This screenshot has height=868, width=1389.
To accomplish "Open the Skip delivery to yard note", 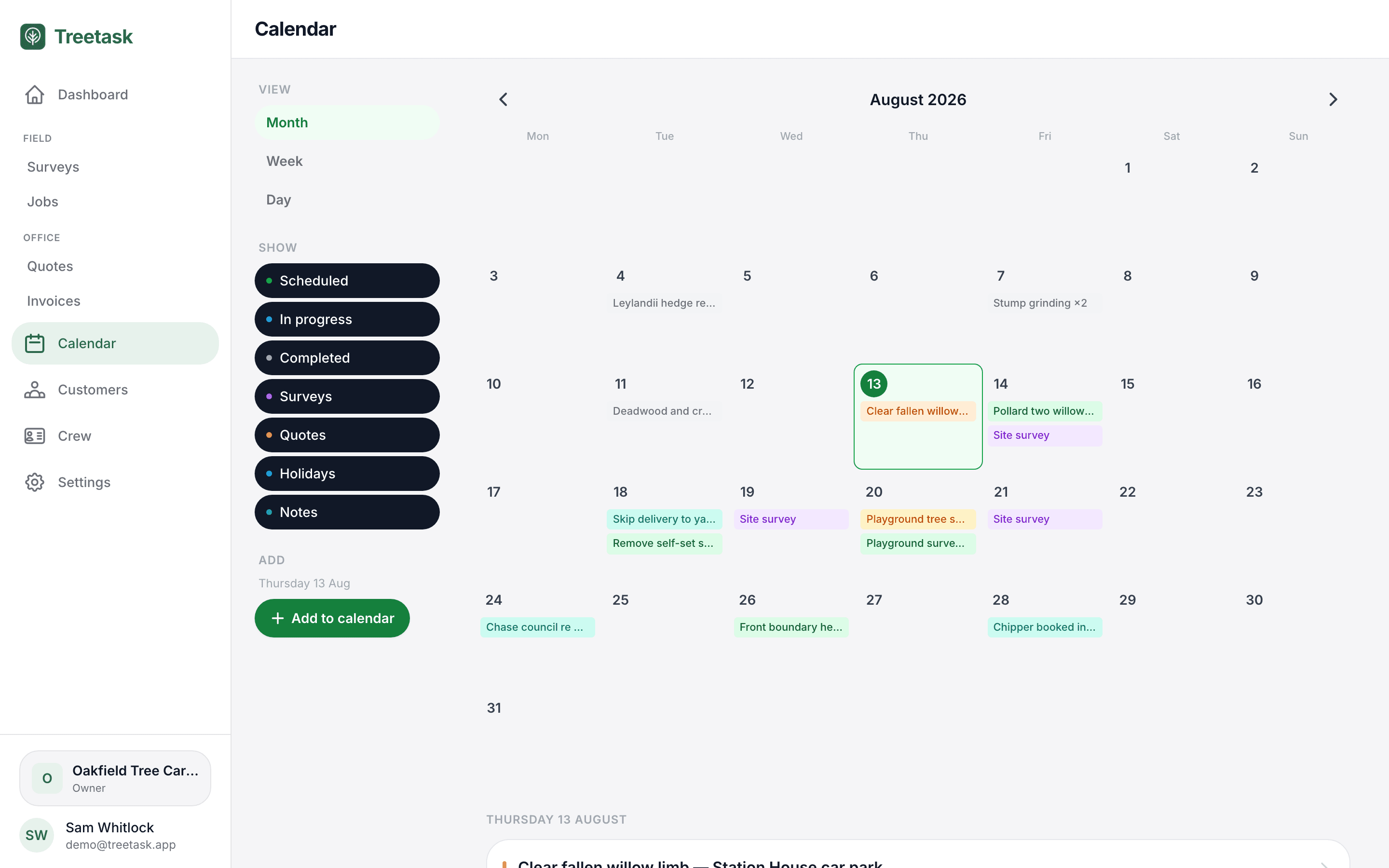I will click(664, 519).
